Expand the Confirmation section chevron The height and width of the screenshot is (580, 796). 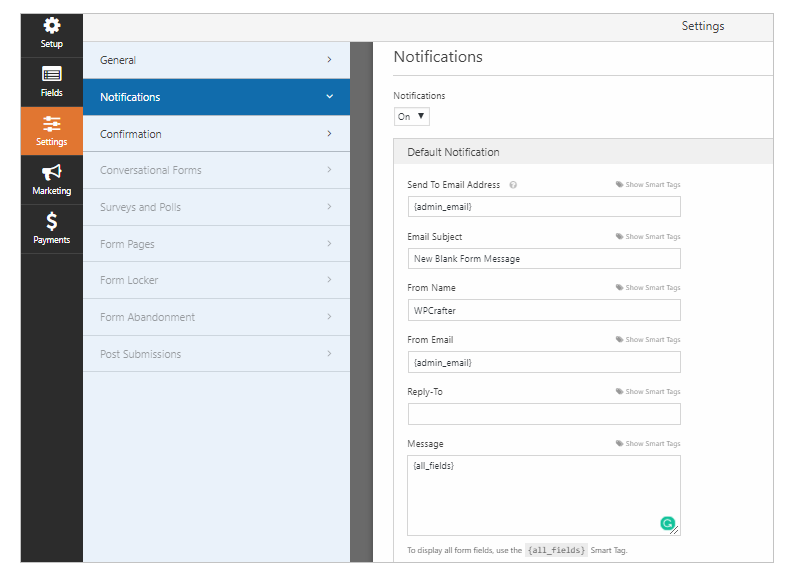[329, 133]
